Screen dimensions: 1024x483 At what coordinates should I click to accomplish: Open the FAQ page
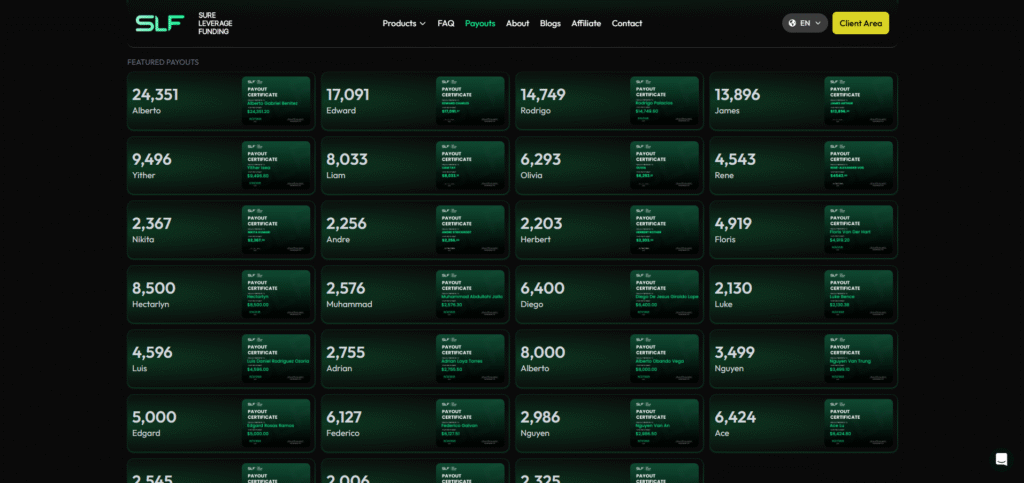(x=446, y=23)
